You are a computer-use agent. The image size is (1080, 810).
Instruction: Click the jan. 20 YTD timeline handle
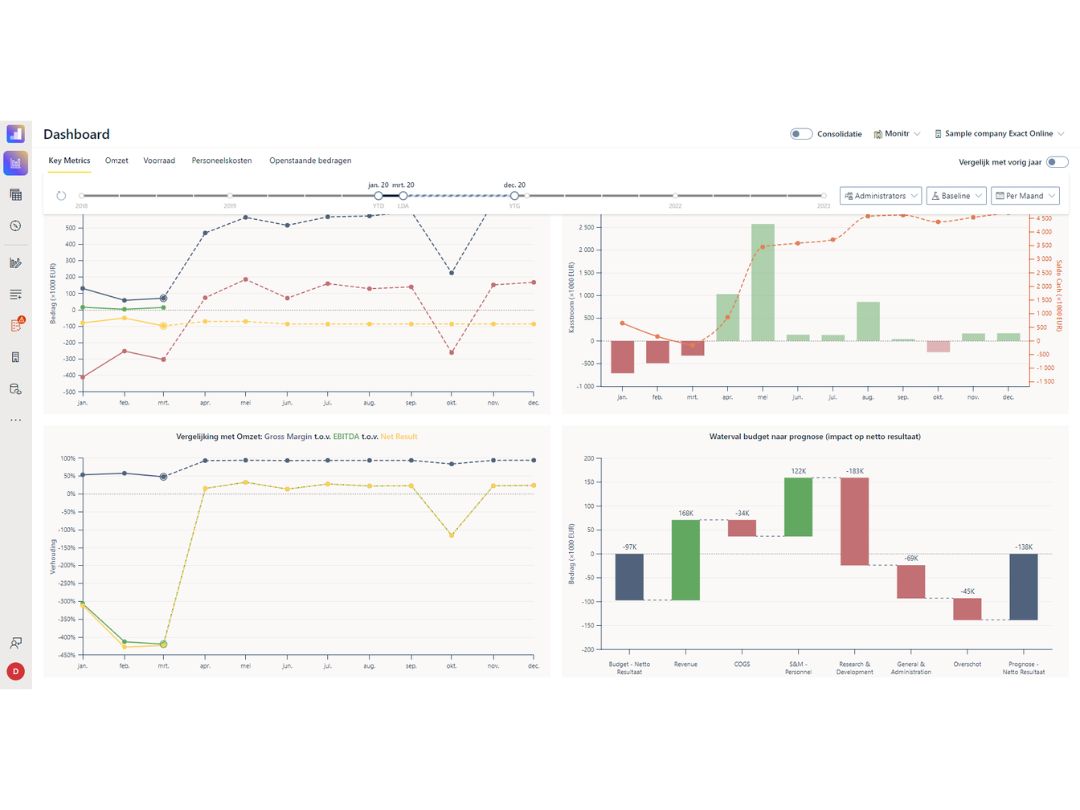pos(378,196)
